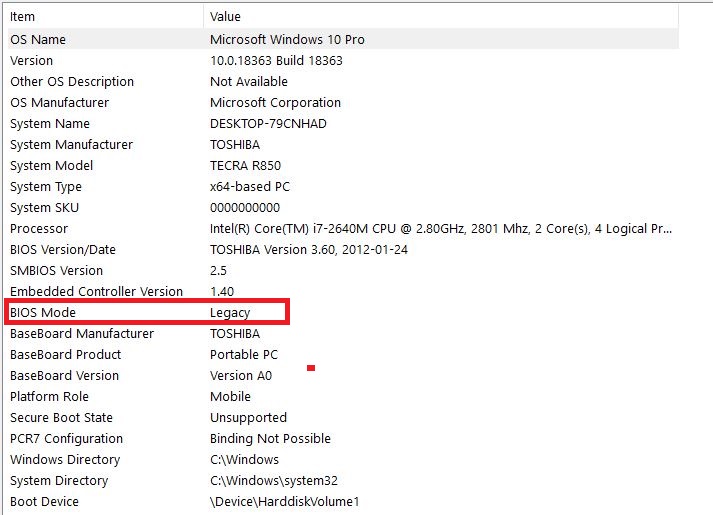Select the Version row
The height and width of the screenshot is (515, 713).
[x=343, y=60]
